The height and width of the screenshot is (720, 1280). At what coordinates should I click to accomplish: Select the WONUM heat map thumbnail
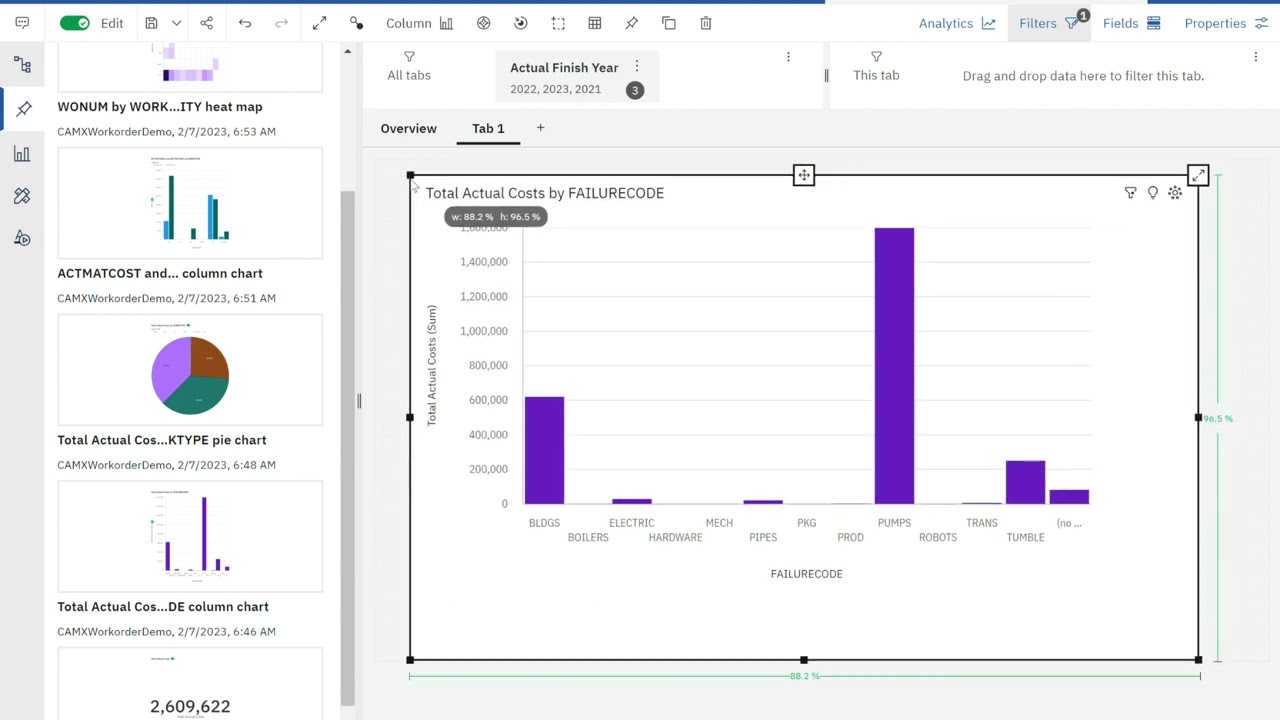pos(190,66)
